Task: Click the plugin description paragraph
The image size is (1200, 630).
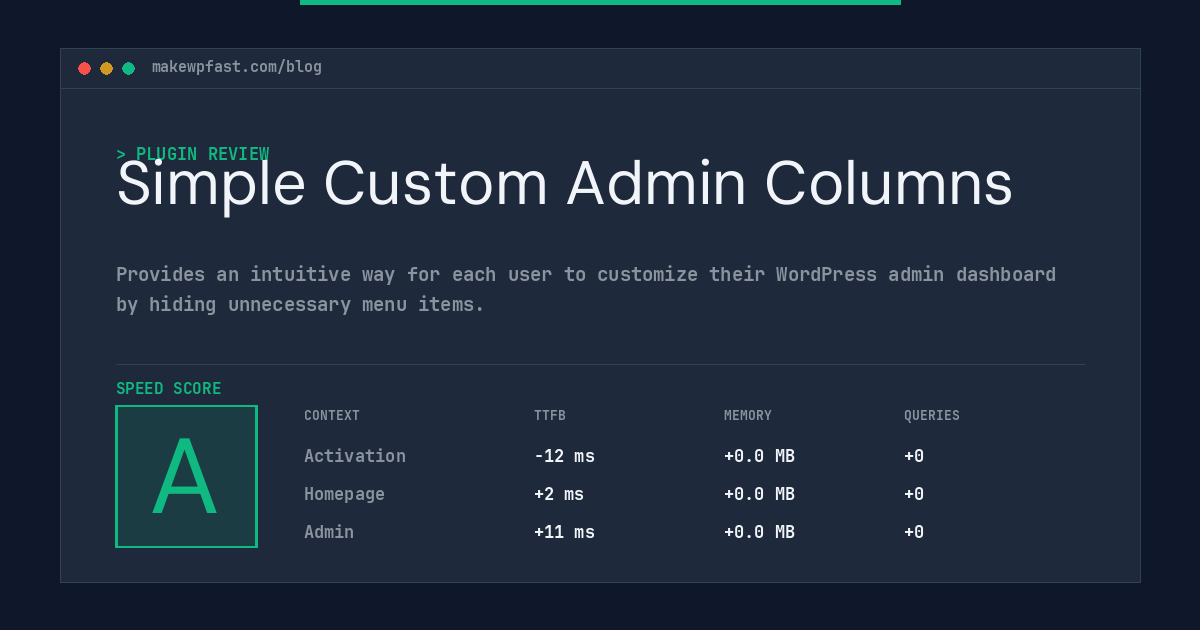Action: [586, 289]
